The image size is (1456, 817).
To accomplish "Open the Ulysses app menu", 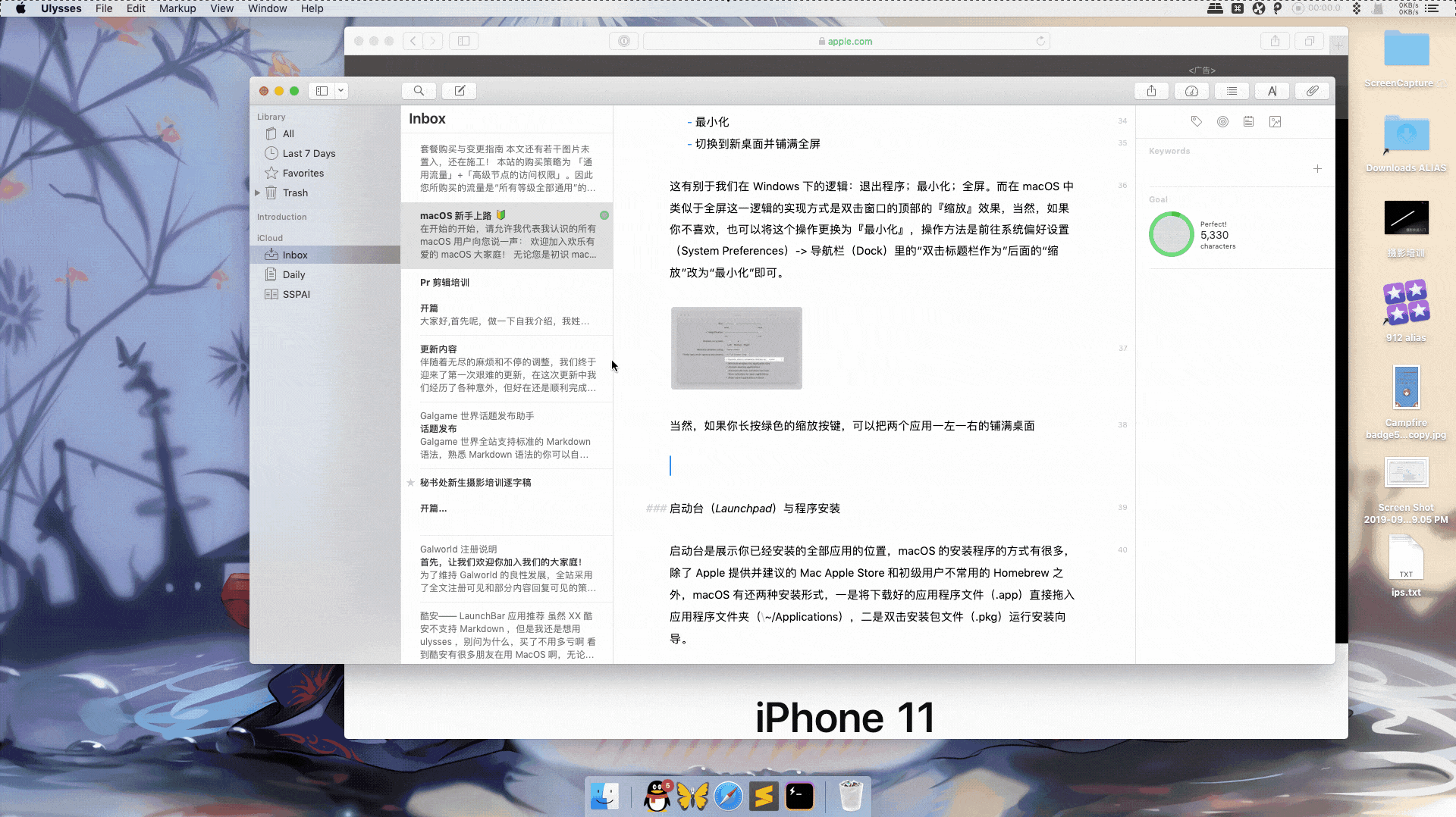I will 61,8.
